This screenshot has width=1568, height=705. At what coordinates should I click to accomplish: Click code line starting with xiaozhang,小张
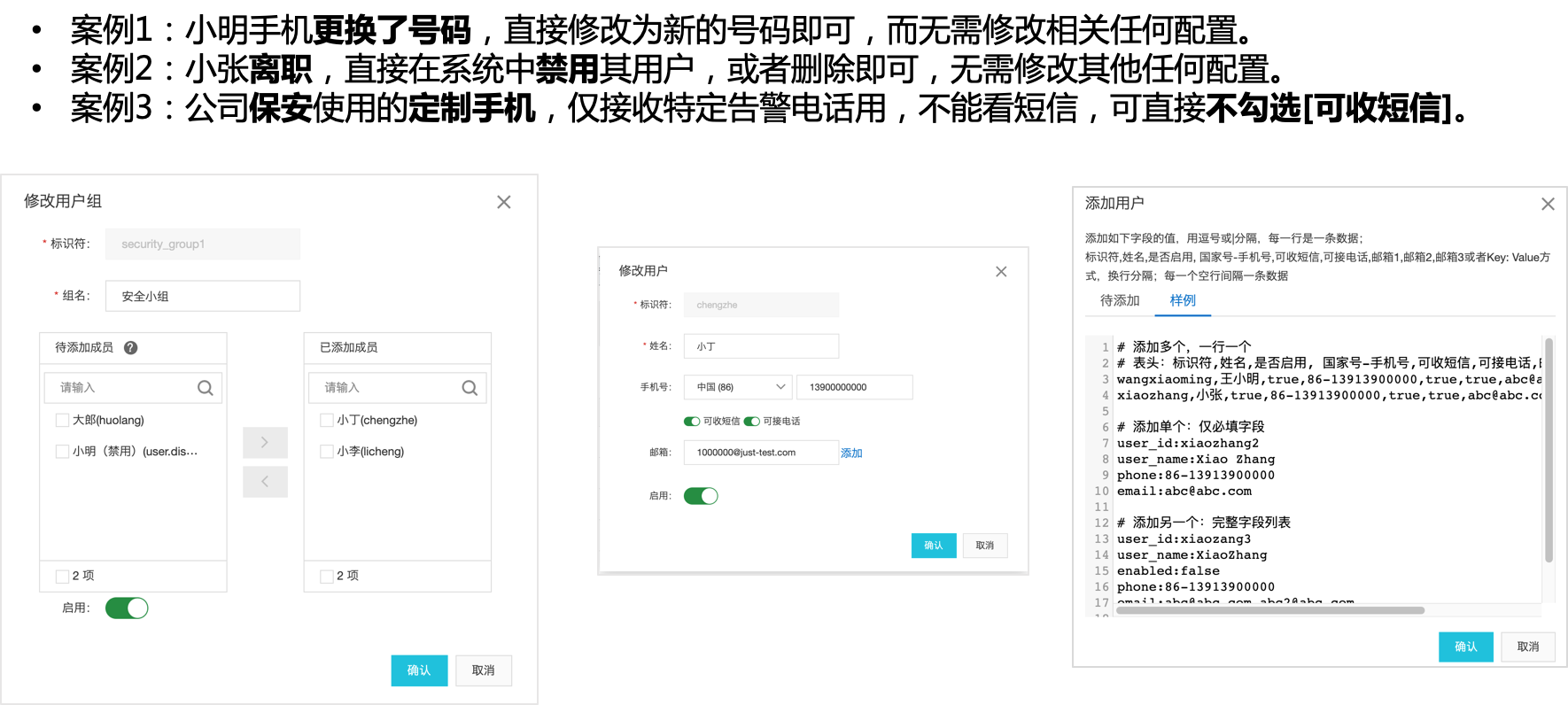(x=1329, y=395)
